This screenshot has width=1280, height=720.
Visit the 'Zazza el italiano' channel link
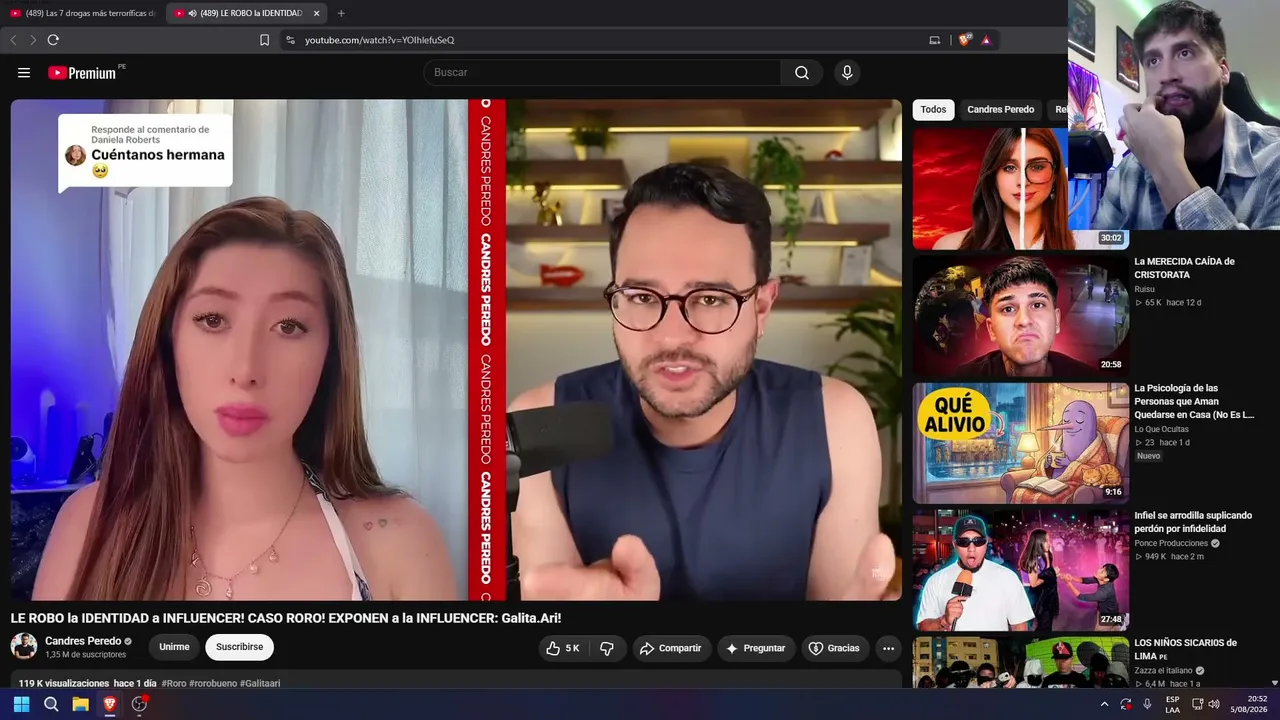click(x=1163, y=670)
